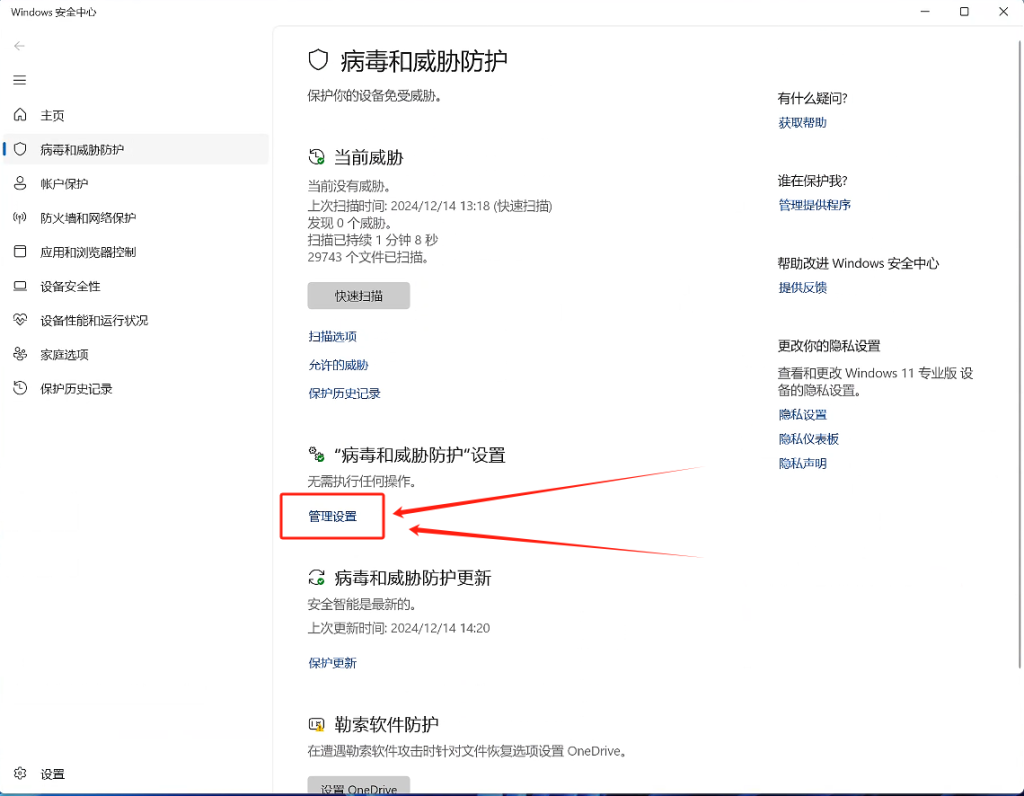The height and width of the screenshot is (796, 1024).
Task: Close the Windows 安全中心 window
Action: [x=1004, y=12]
